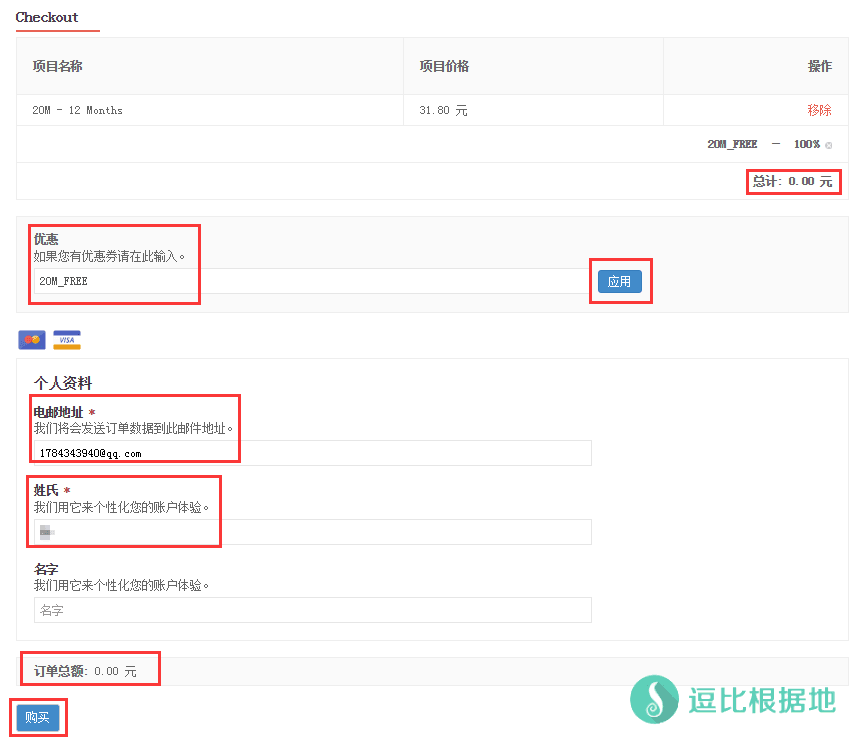
Task: Select the 20M - 12 Months item name
Action: pyautogui.click(x=77, y=110)
